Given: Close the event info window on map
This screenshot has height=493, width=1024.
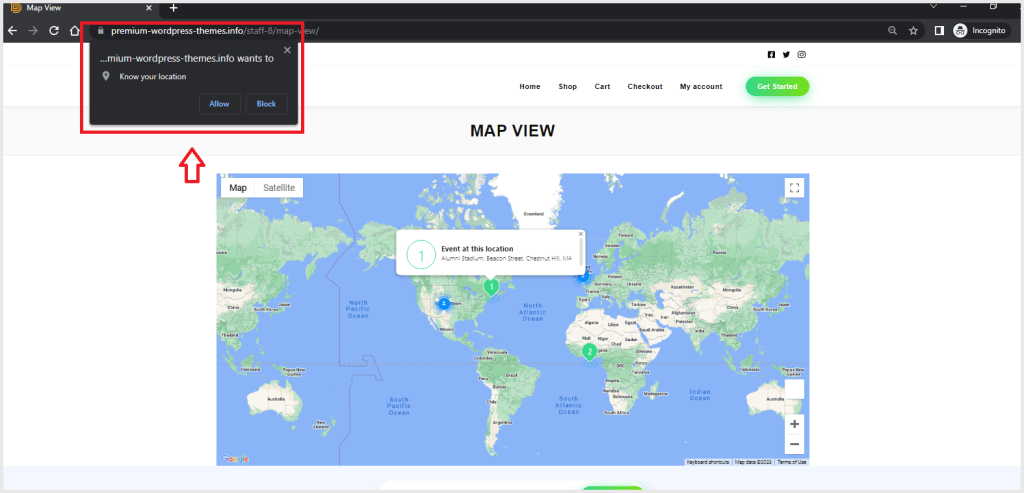Looking at the screenshot, I should pyautogui.click(x=580, y=234).
